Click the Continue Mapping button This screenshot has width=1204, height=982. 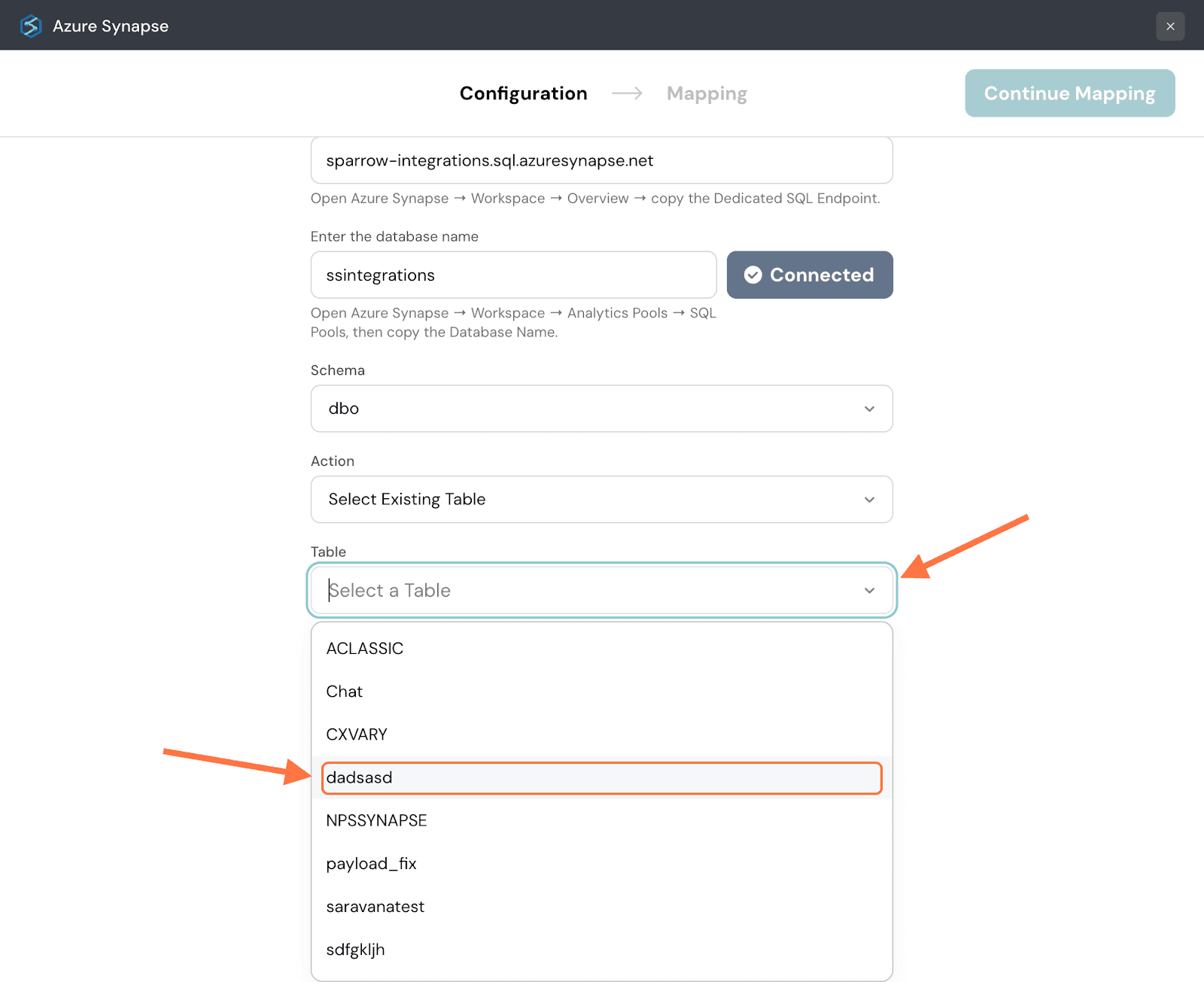[x=1069, y=93]
